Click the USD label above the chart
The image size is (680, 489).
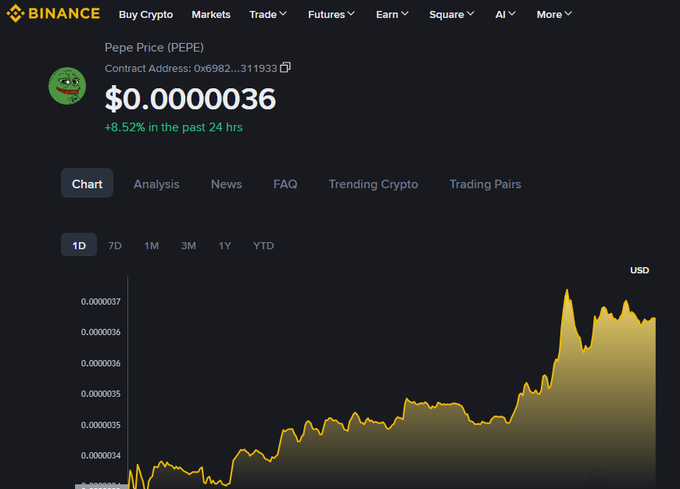(639, 270)
